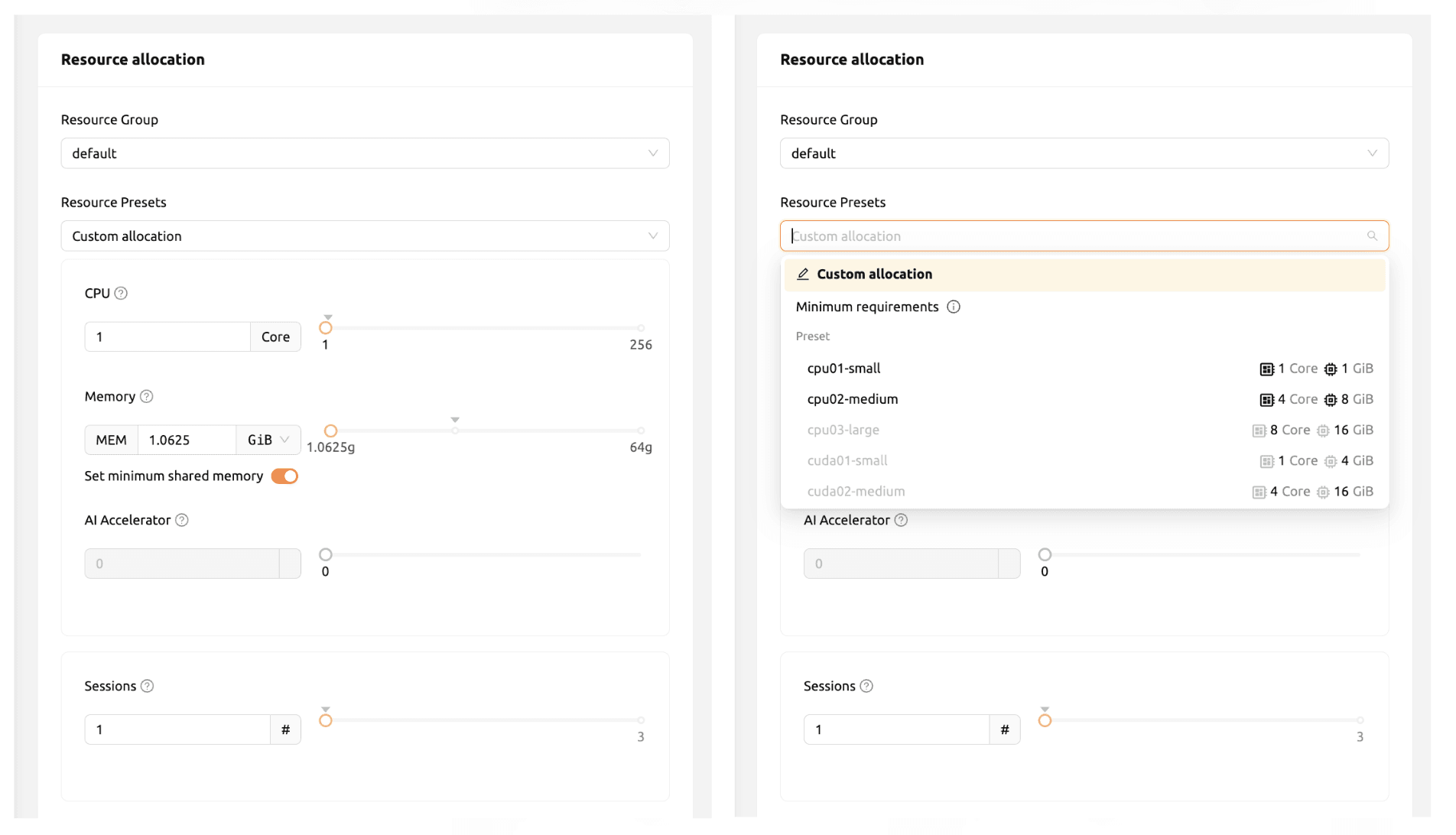Open the left Resource Presets Custom allocation dropdown
1456x835 pixels.
[x=365, y=236]
